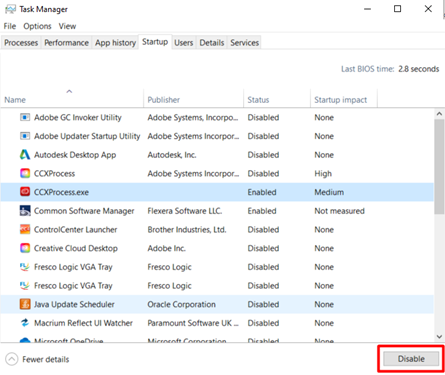Click the scrollbar up arrow
The height and width of the screenshot is (375, 445).
coord(439,114)
